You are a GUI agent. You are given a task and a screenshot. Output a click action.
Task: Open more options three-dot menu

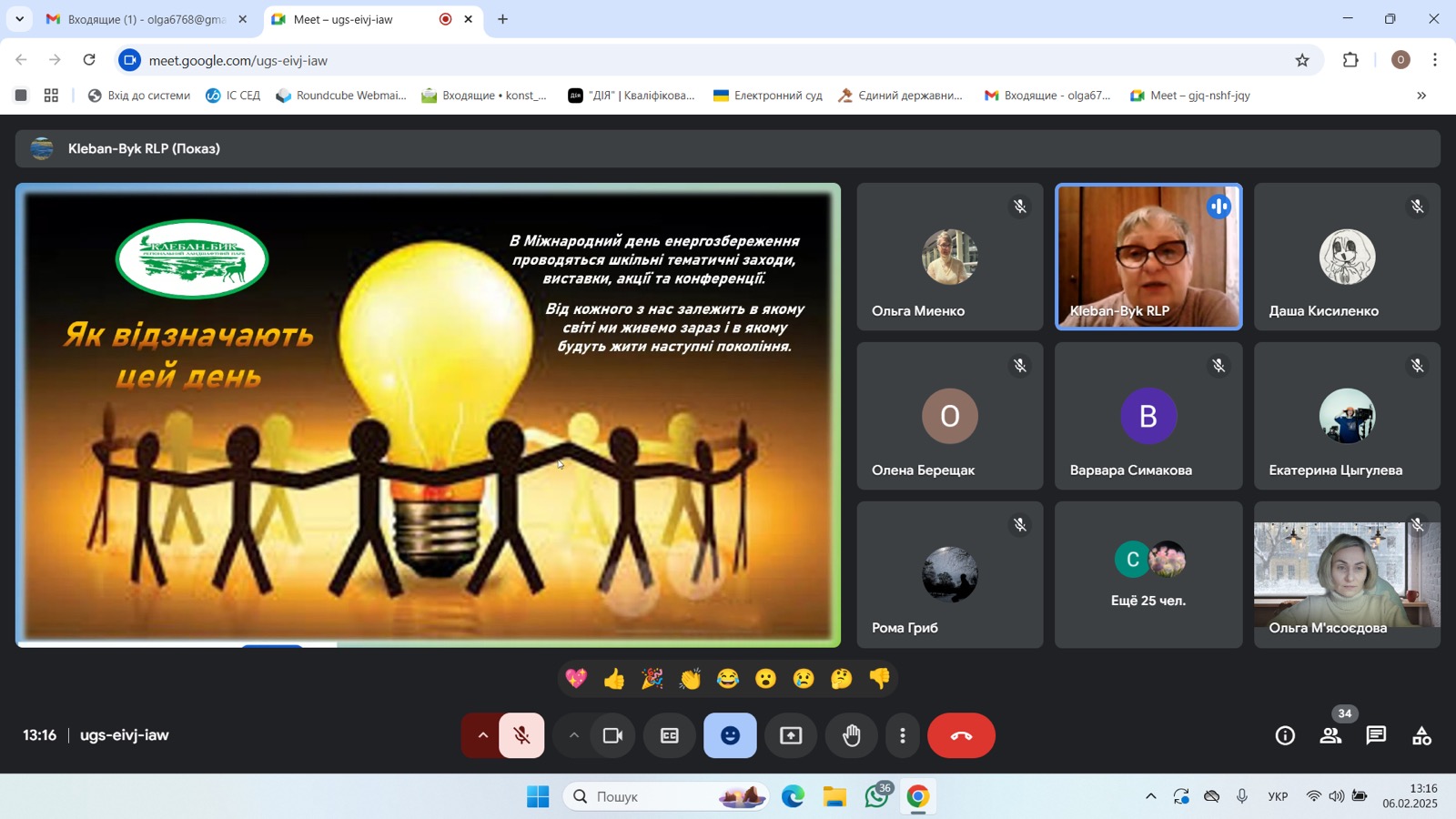pyautogui.click(x=903, y=735)
